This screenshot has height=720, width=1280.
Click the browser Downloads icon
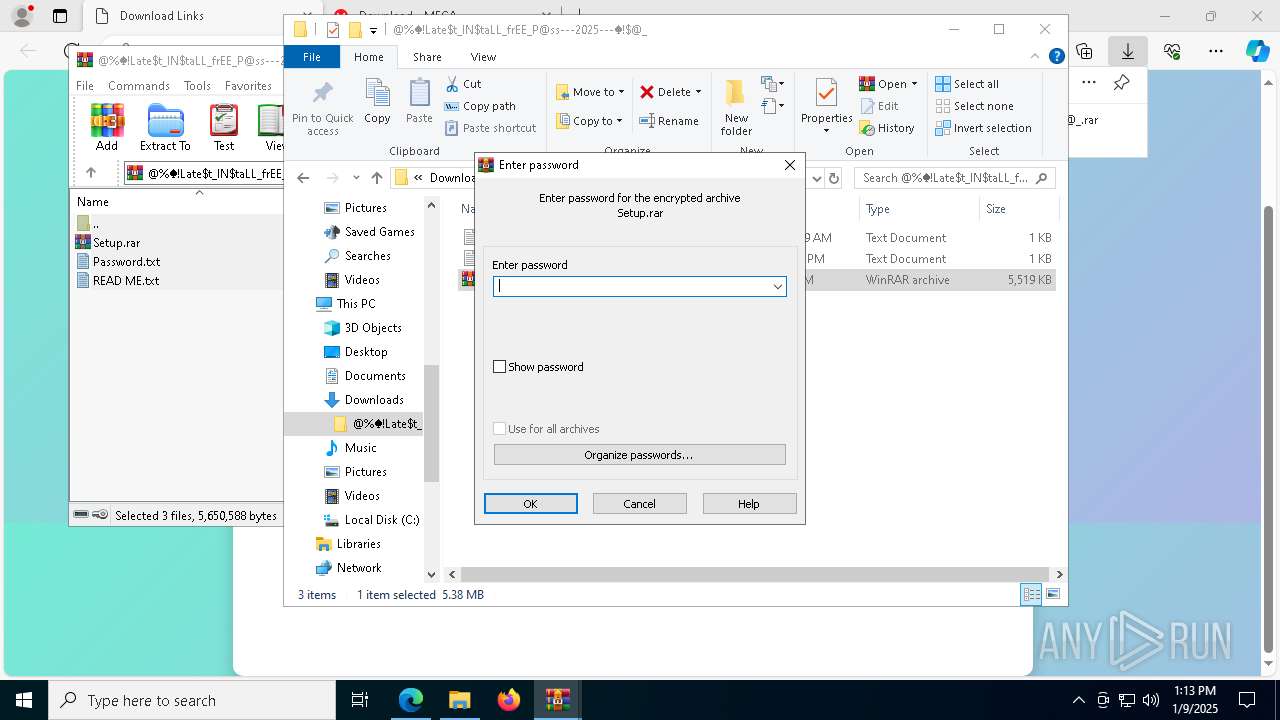1127,51
